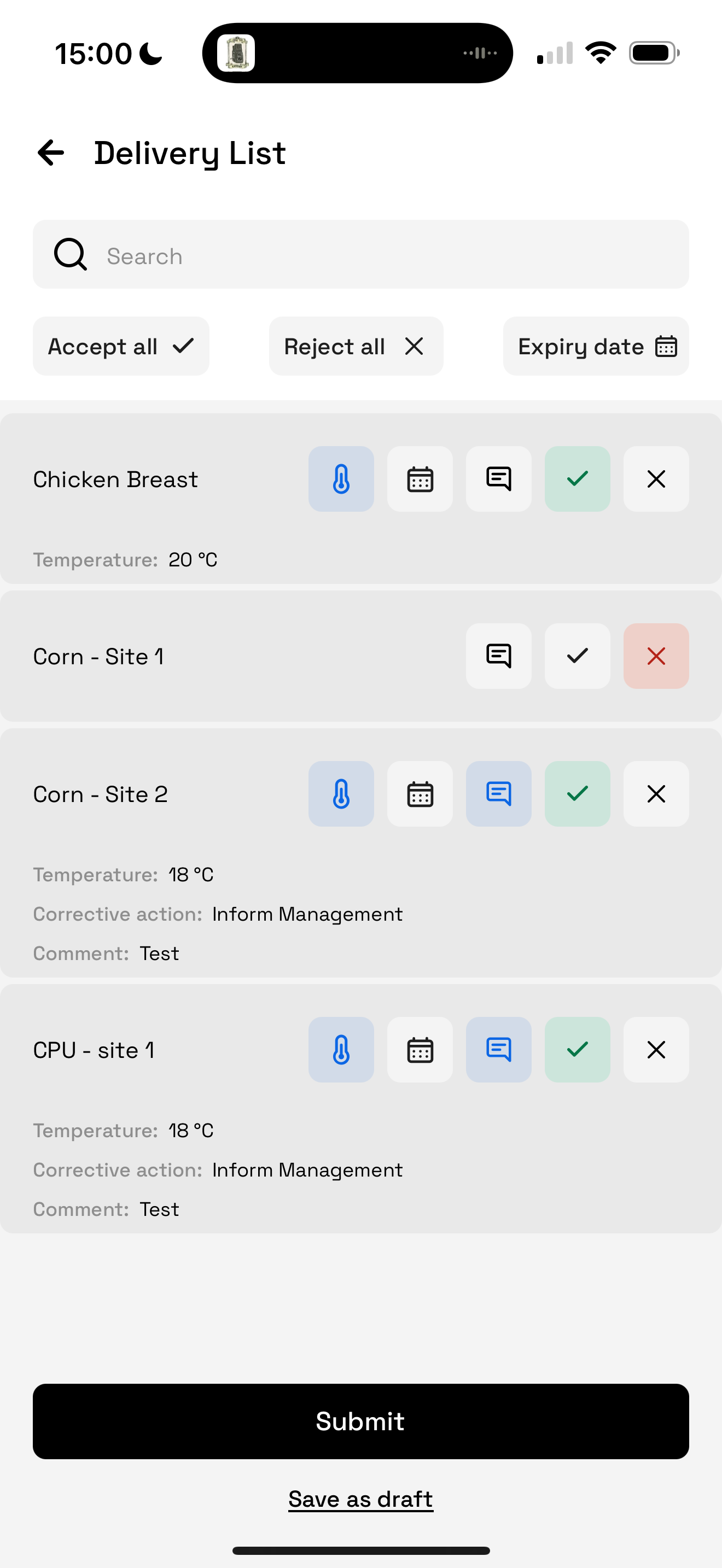
Task: Go back using the arrow icon
Action: pos(51,153)
